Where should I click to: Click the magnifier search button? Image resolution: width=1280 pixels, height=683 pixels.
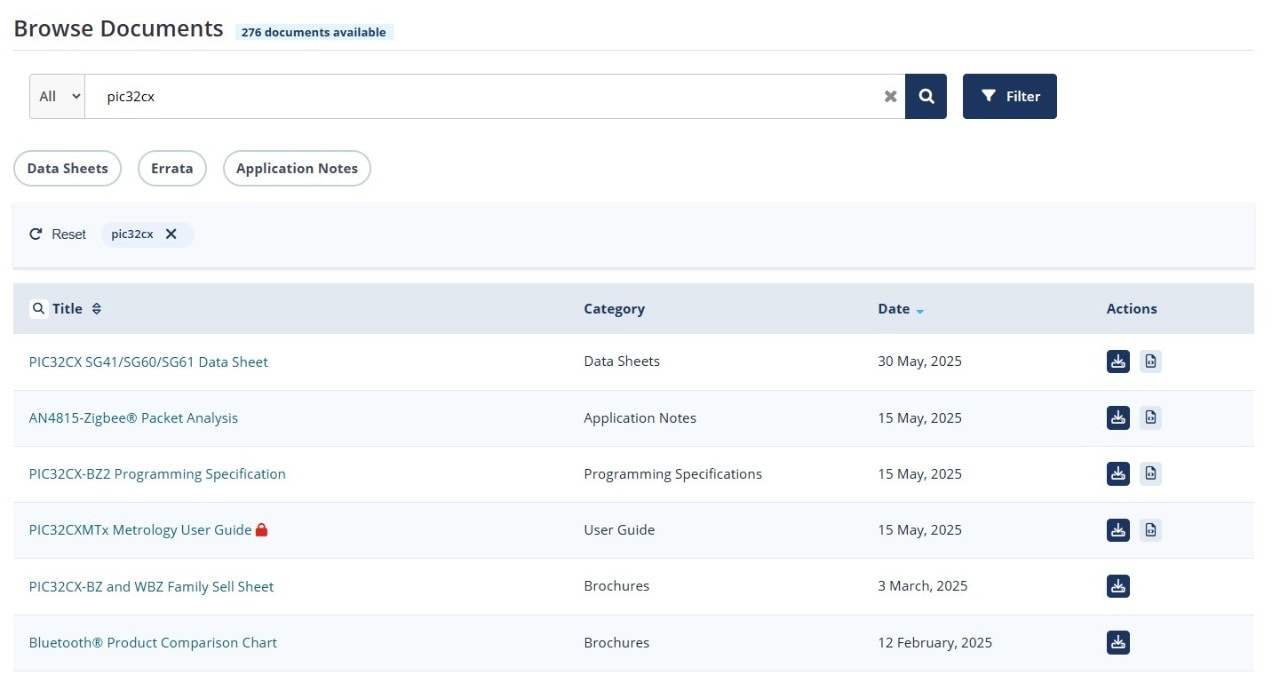926,96
